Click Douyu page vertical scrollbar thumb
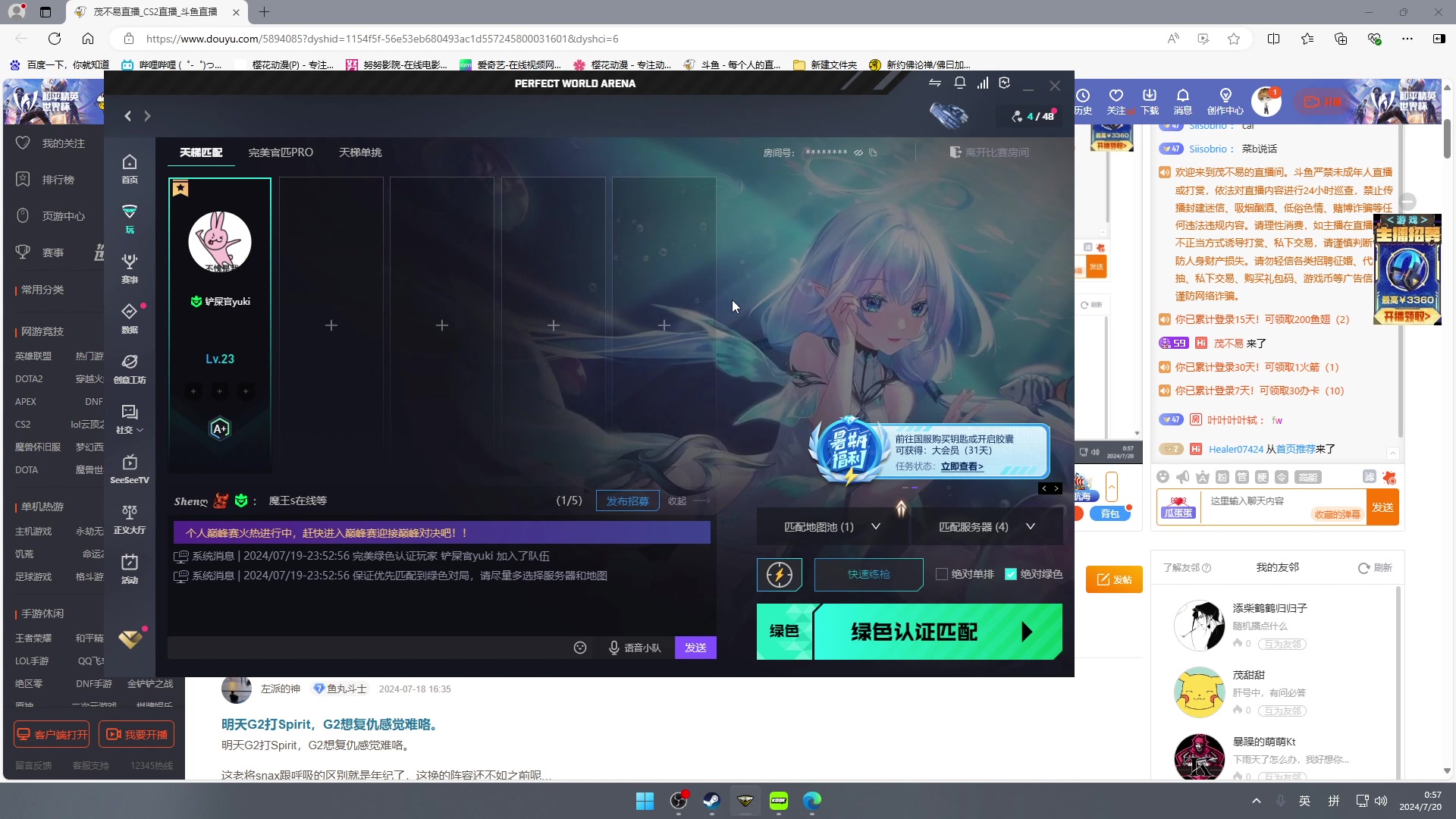Screen dimensions: 1456x819 pyautogui.click(x=1447, y=139)
